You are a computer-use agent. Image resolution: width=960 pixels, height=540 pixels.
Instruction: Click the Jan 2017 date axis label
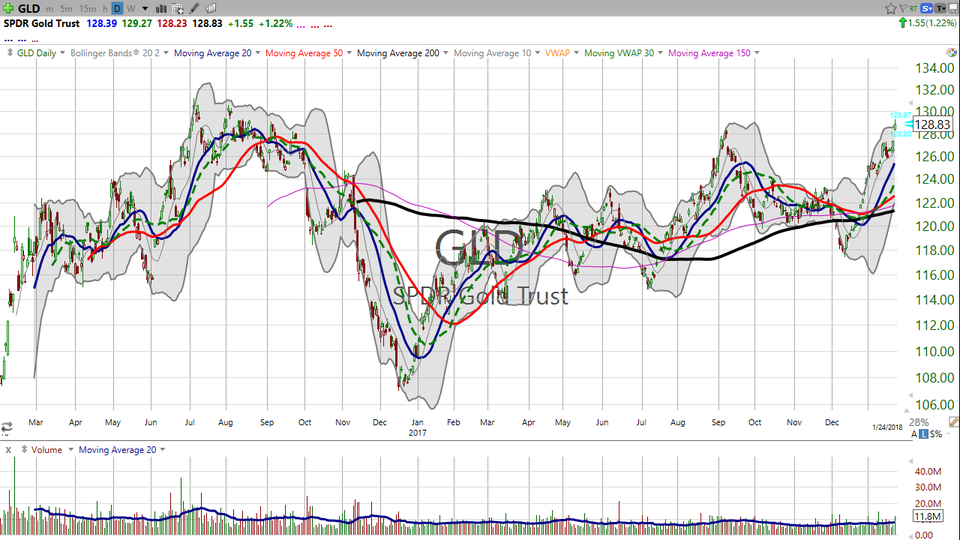click(x=418, y=427)
